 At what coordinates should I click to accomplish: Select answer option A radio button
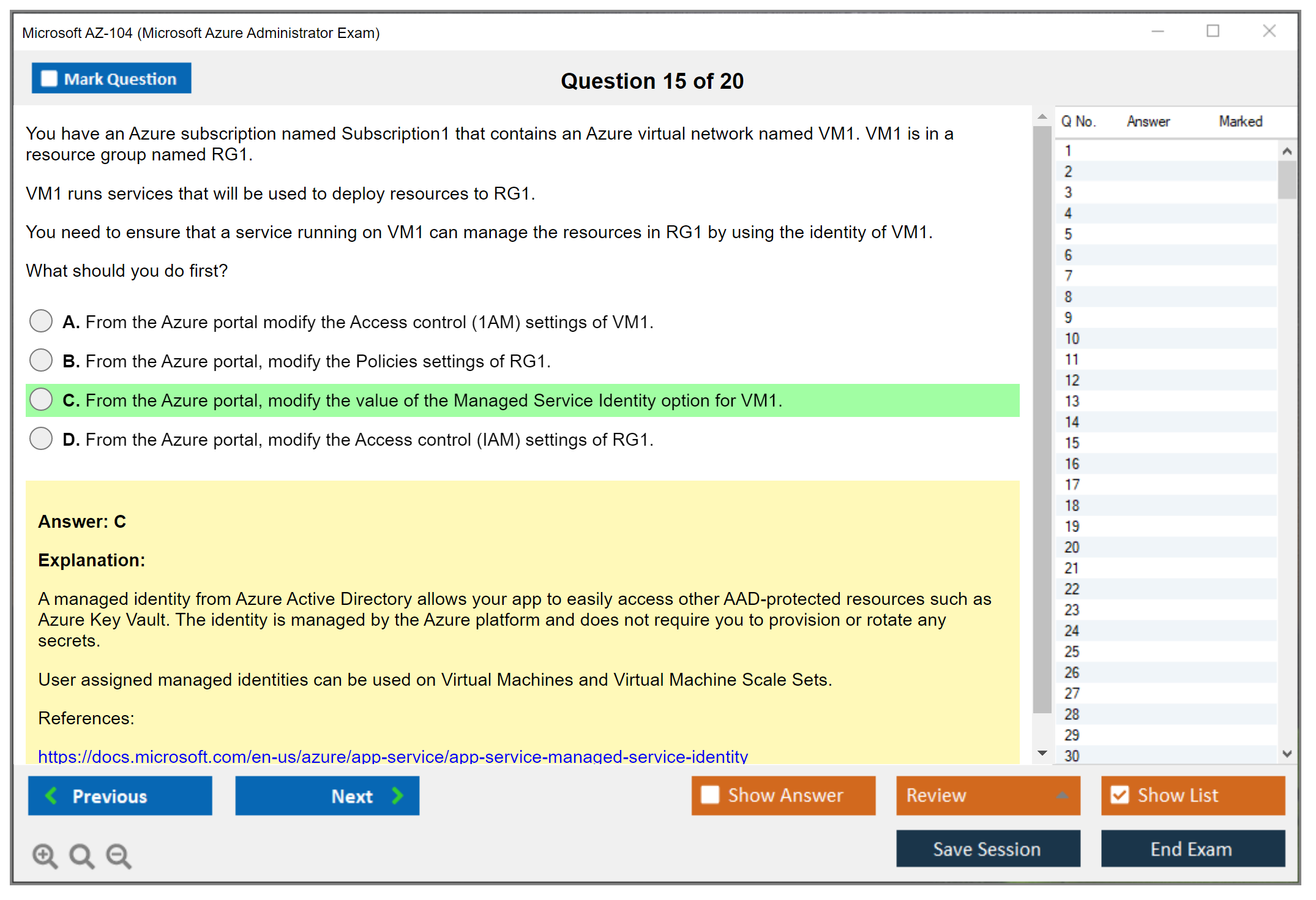pyautogui.click(x=41, y=321)
